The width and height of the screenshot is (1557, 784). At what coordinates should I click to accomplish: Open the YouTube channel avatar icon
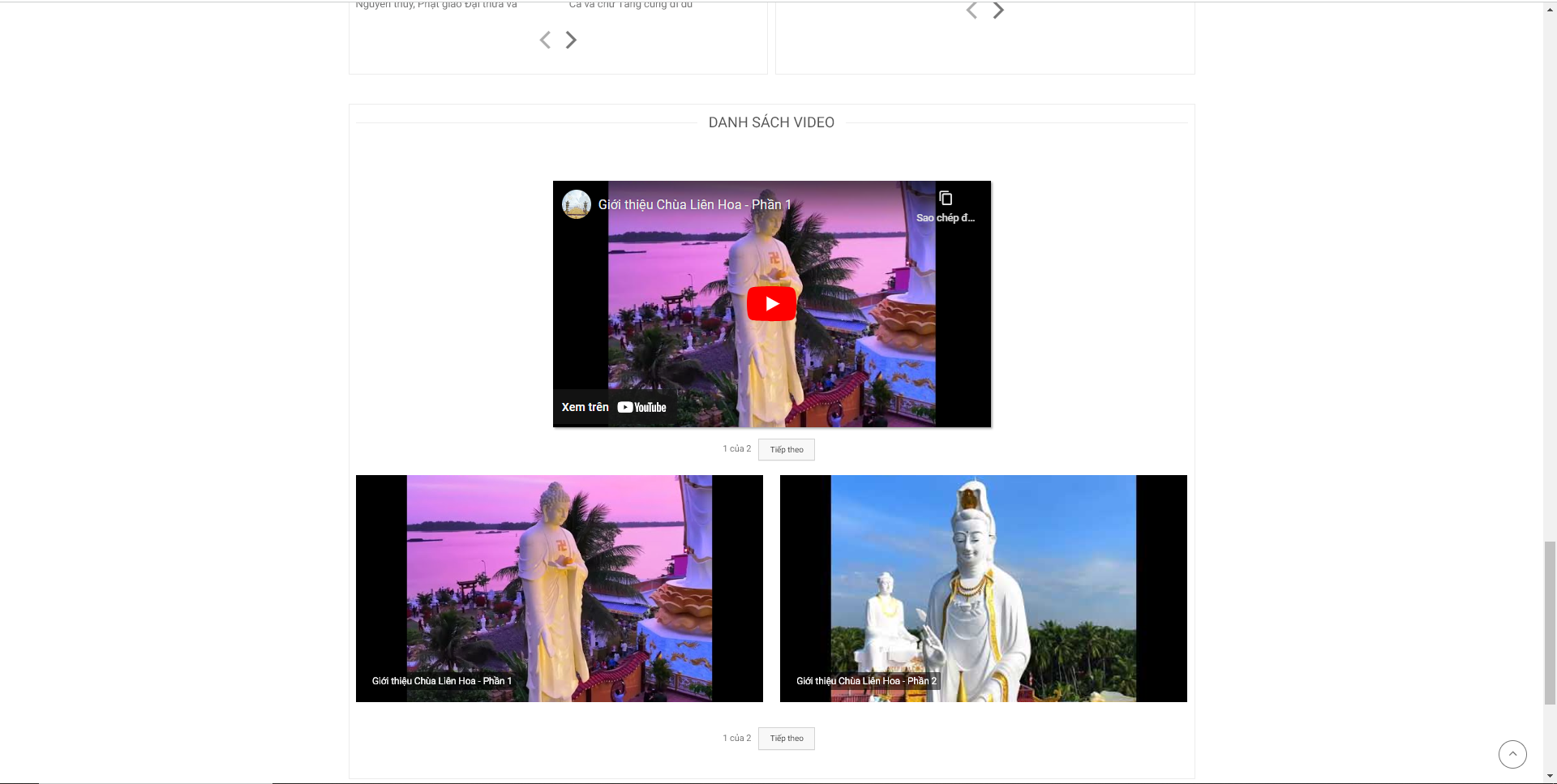[577, 204]
